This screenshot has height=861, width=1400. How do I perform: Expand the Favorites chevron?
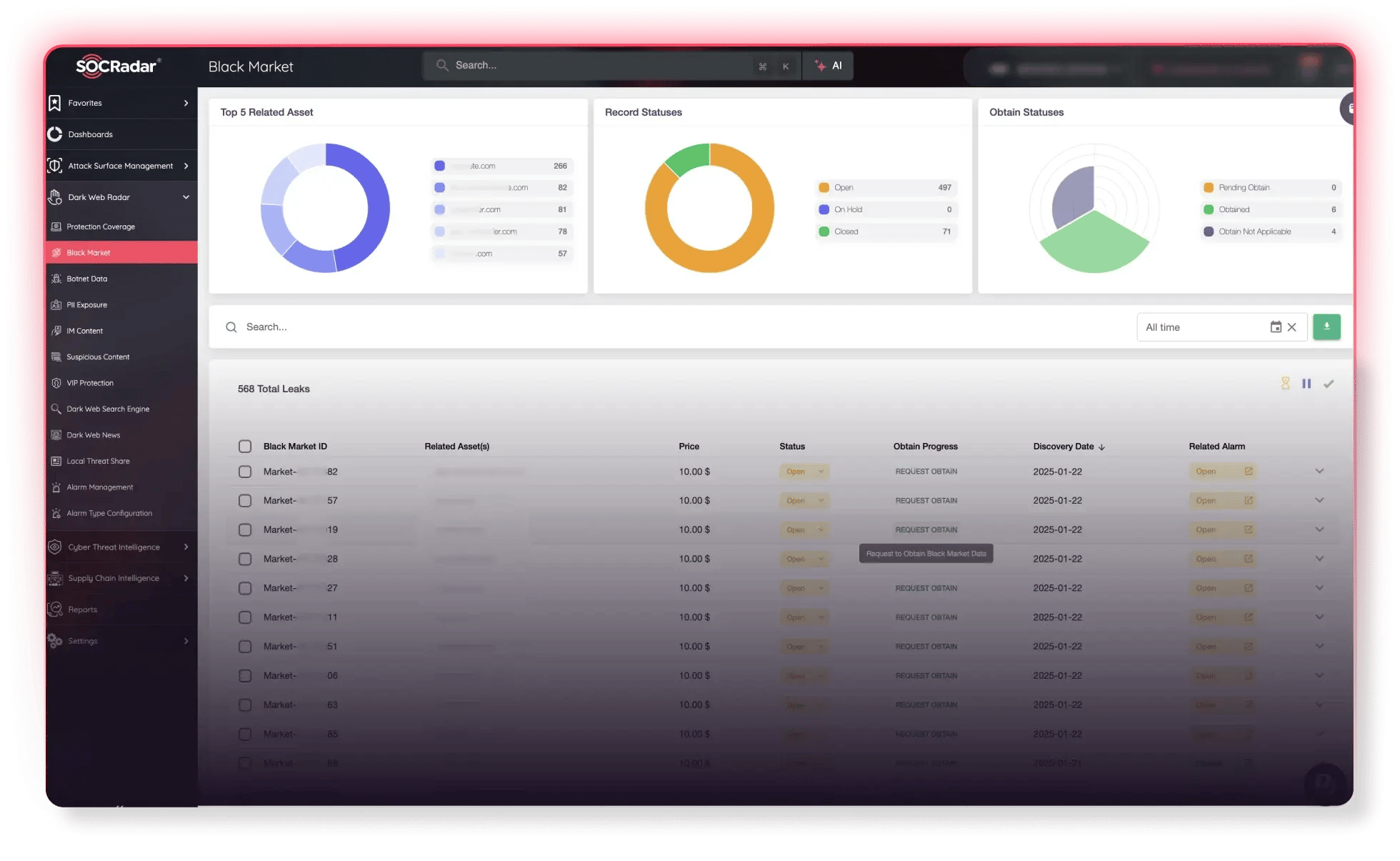tap(186, 103)
